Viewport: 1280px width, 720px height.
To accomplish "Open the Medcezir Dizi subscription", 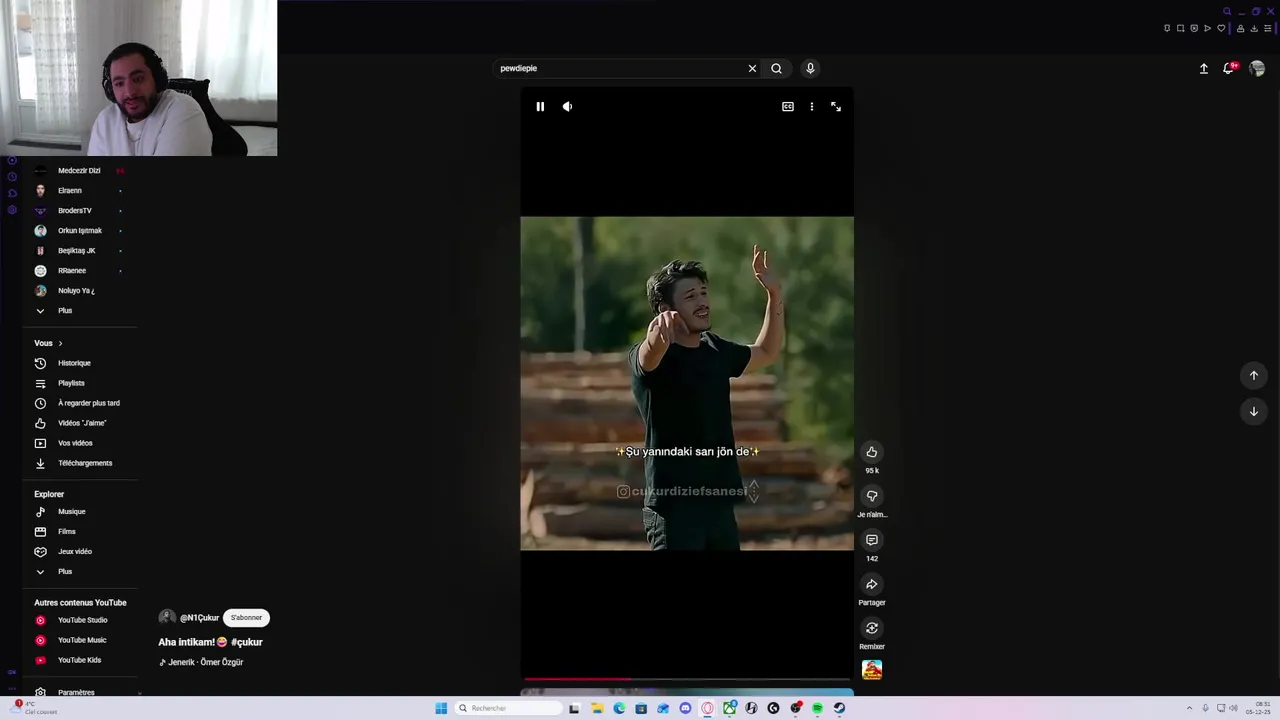I will pos(79,171).
